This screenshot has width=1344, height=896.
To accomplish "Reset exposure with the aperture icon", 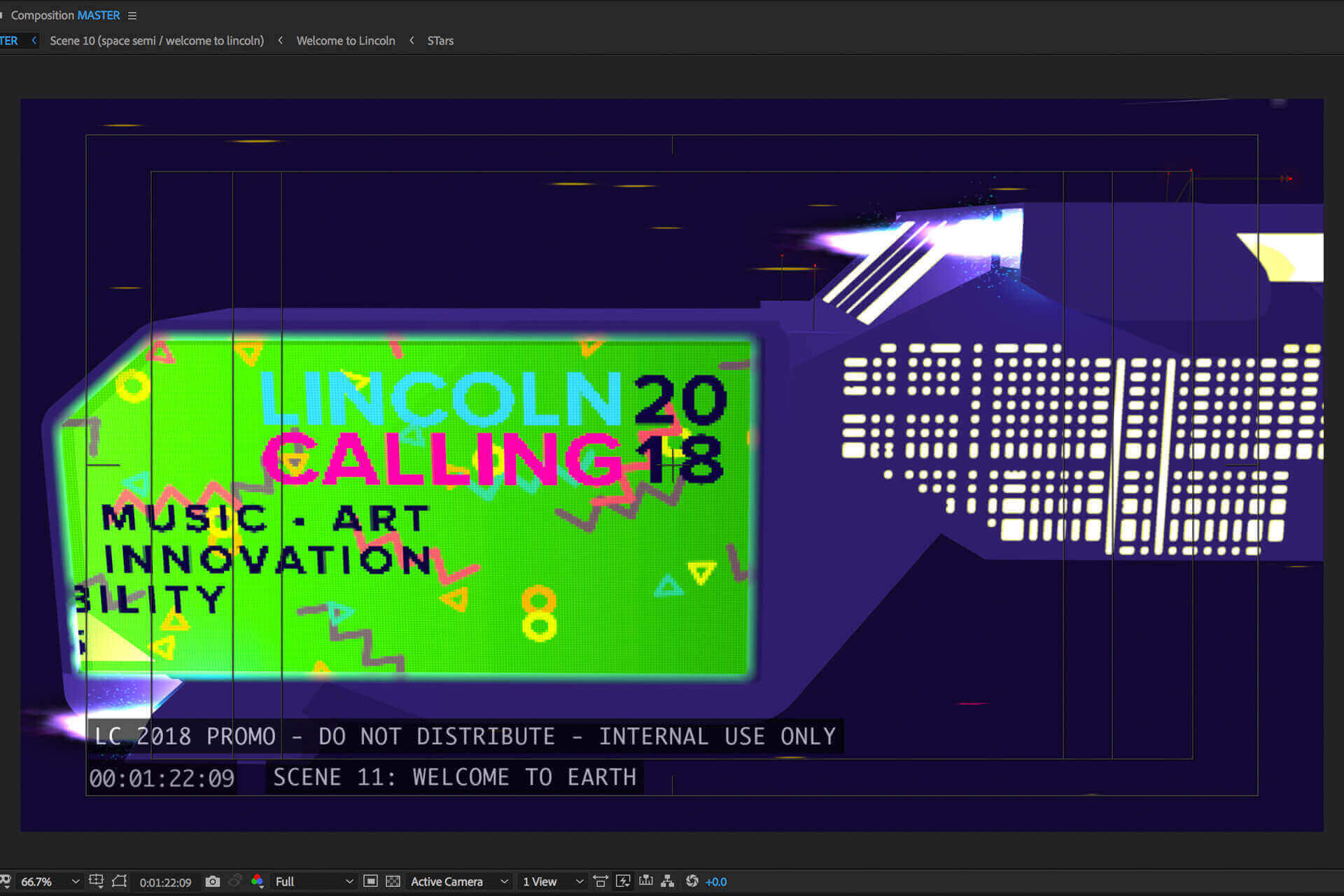I will (692, 881).
